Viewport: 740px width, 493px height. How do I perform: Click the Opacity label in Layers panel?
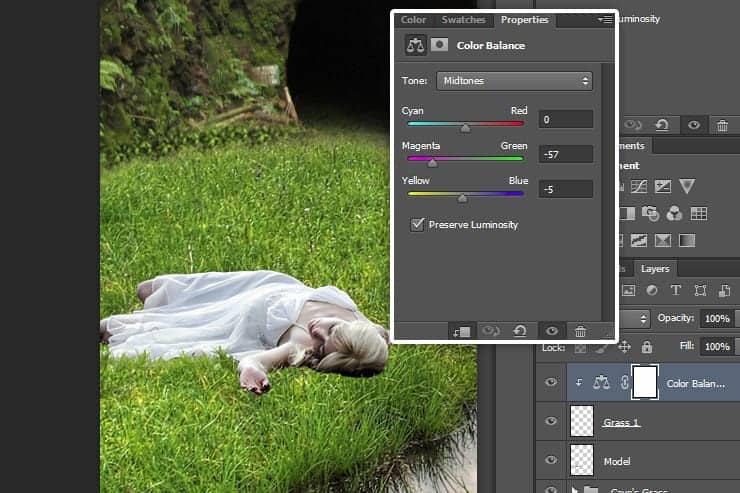click(676, 318)
